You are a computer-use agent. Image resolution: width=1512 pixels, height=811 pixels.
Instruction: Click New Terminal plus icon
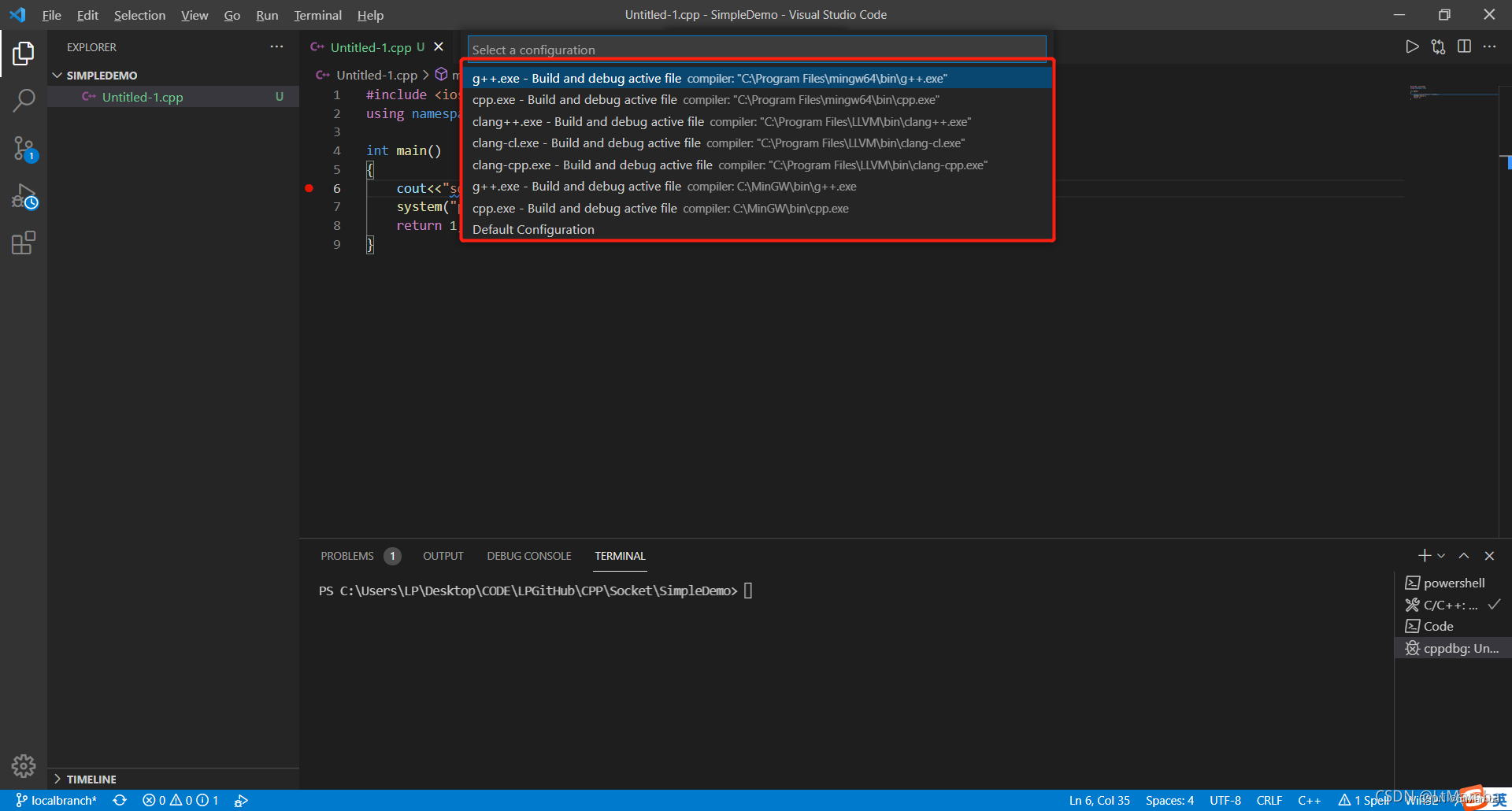click(1424, 556)
